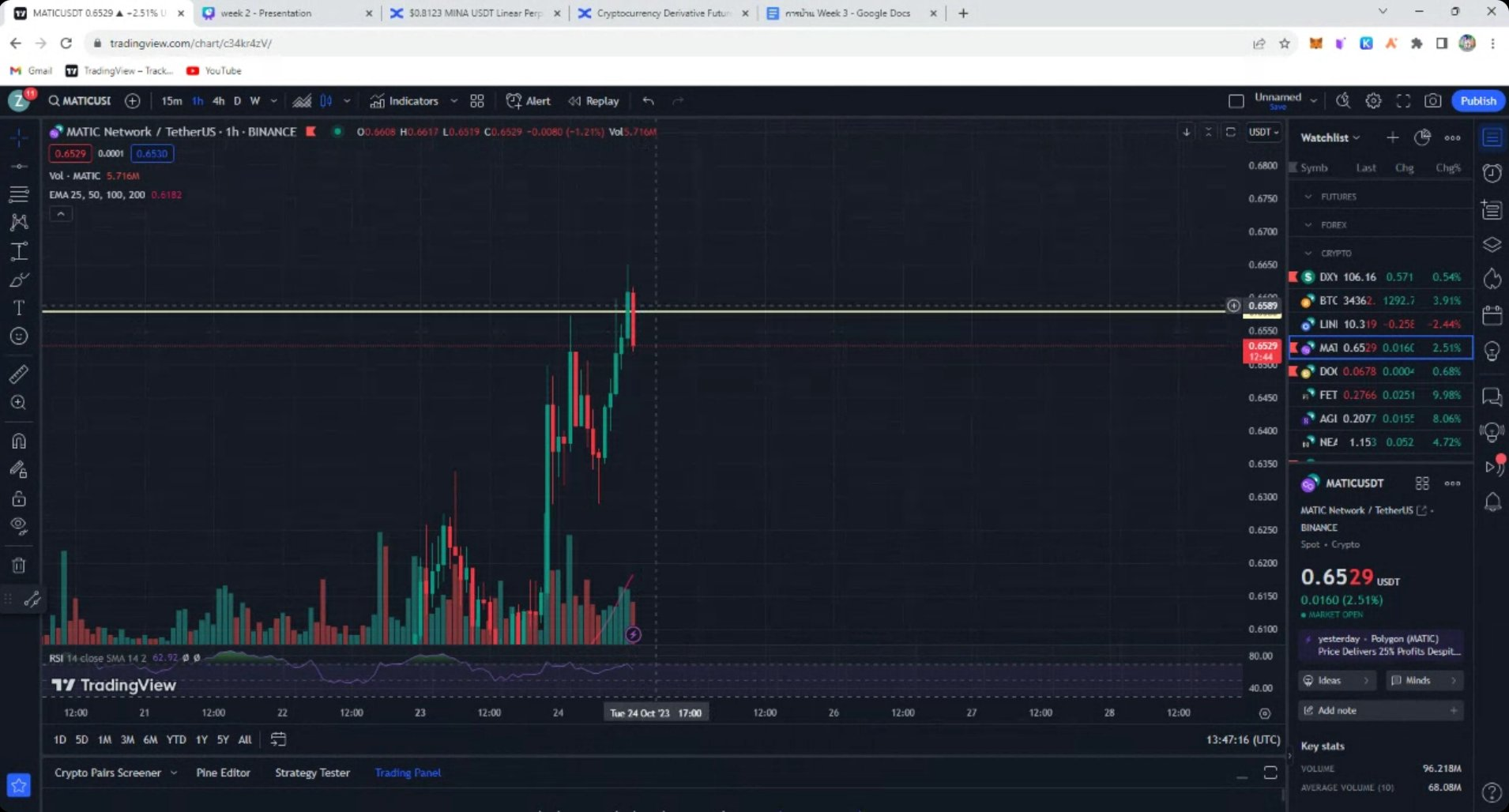The width and height of the screenshot is (1509, 812).
Task: Open the layout select square icon
Action: (x=1236, y=101)
